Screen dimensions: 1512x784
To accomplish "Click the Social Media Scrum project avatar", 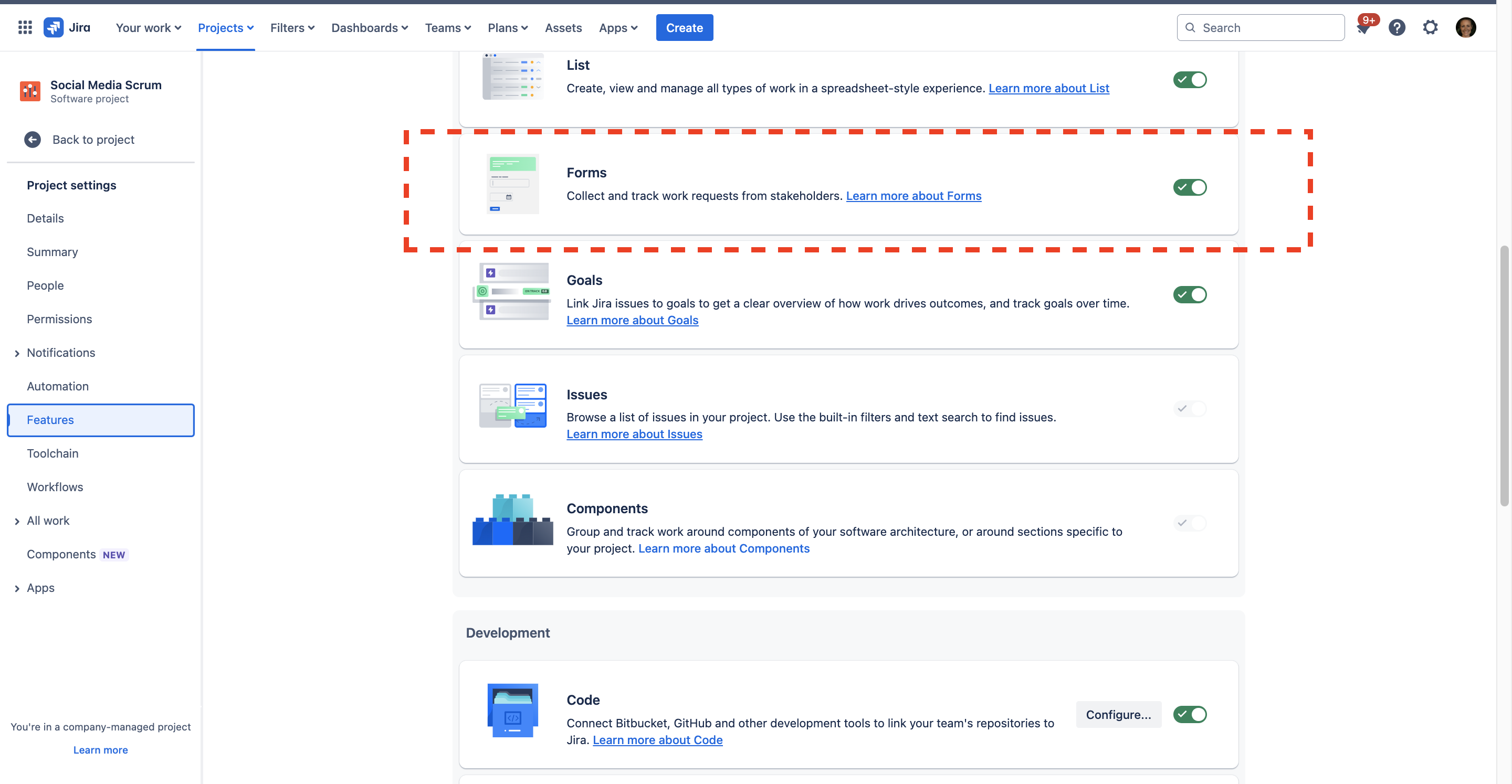I will [29, 91].
